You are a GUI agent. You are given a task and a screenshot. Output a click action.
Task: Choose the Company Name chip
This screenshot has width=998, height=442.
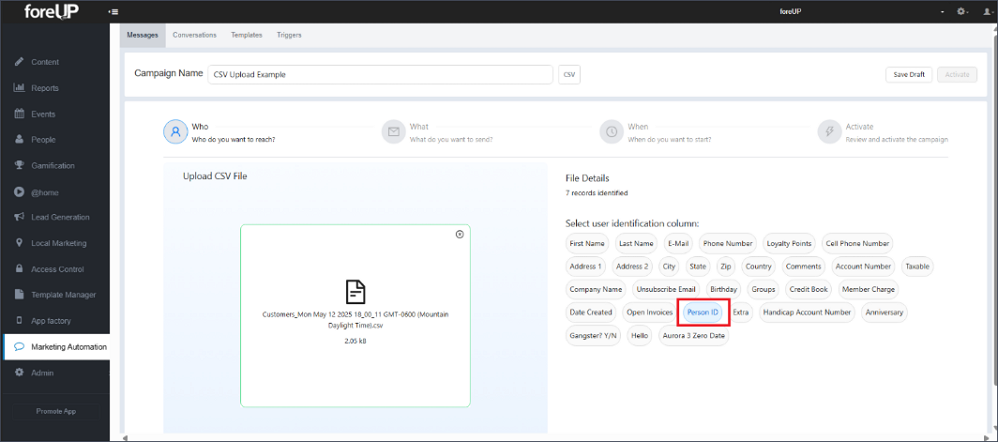coord(596,289)
